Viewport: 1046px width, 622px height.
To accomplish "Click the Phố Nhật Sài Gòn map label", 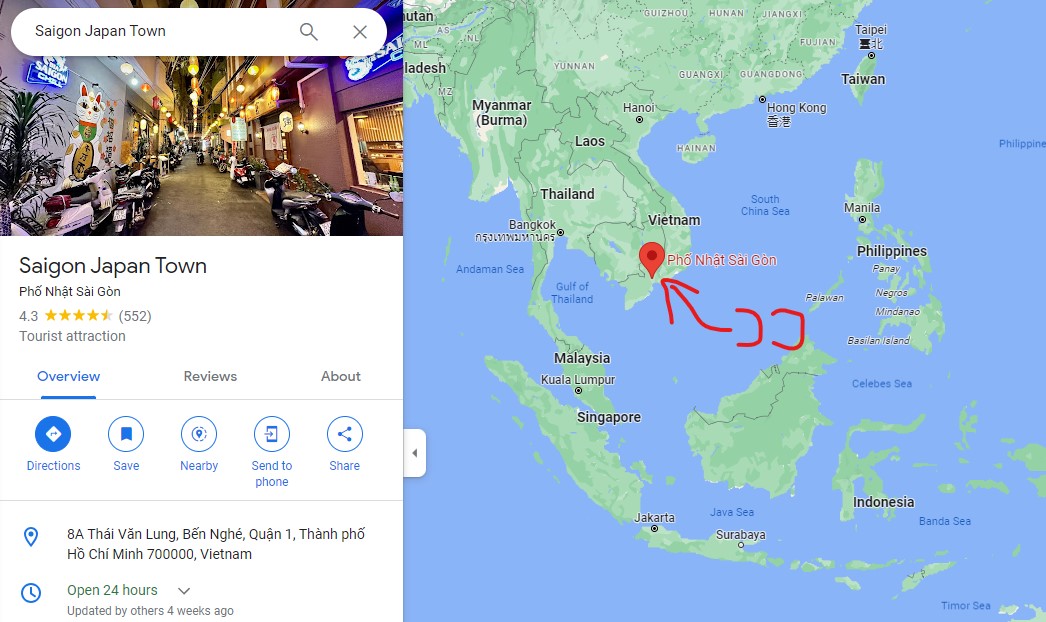I will tap(722, 260).
